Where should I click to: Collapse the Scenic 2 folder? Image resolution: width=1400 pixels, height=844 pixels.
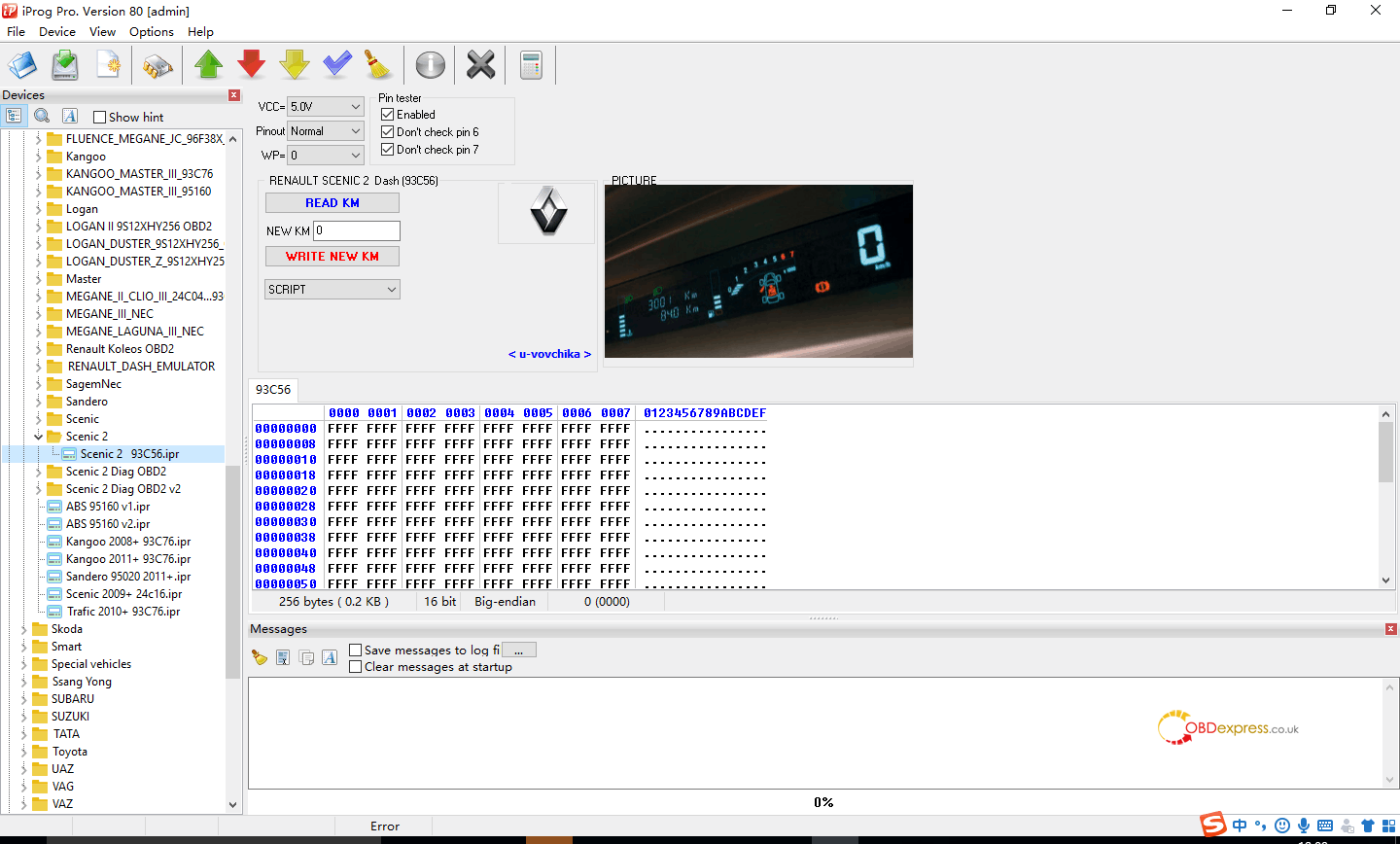[x=39, y=437]
